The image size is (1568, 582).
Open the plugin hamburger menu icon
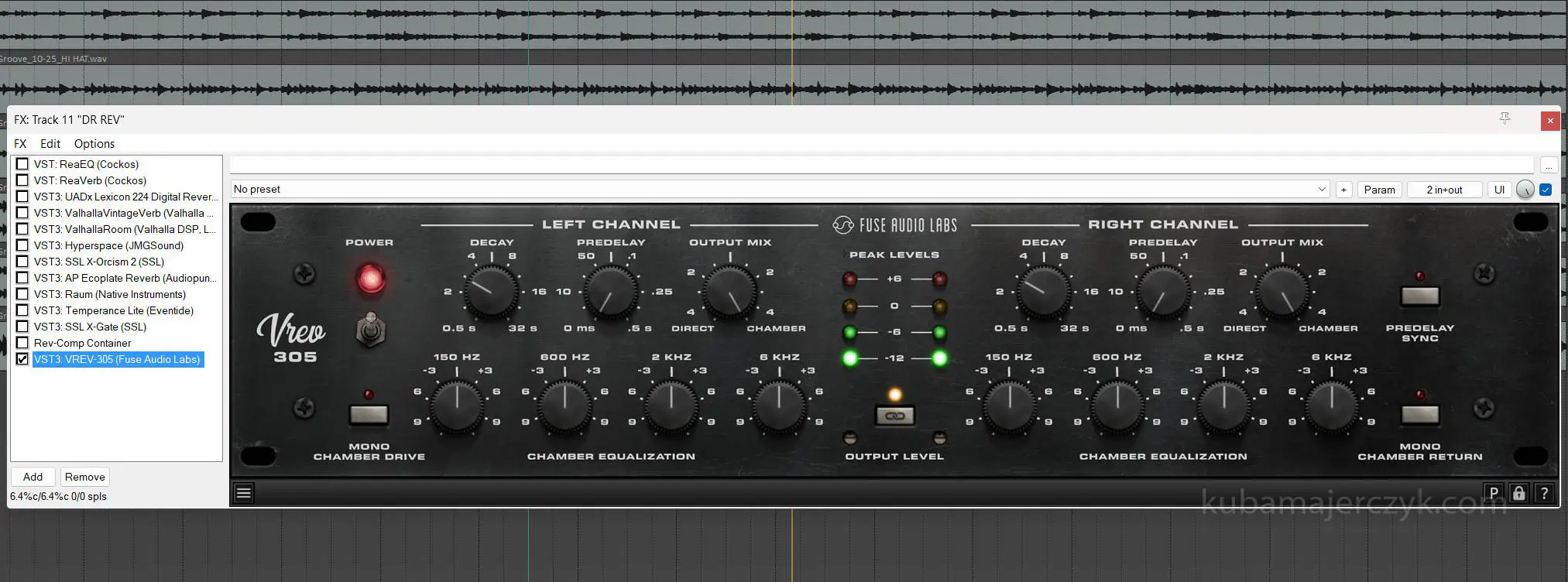pos(244,493)
